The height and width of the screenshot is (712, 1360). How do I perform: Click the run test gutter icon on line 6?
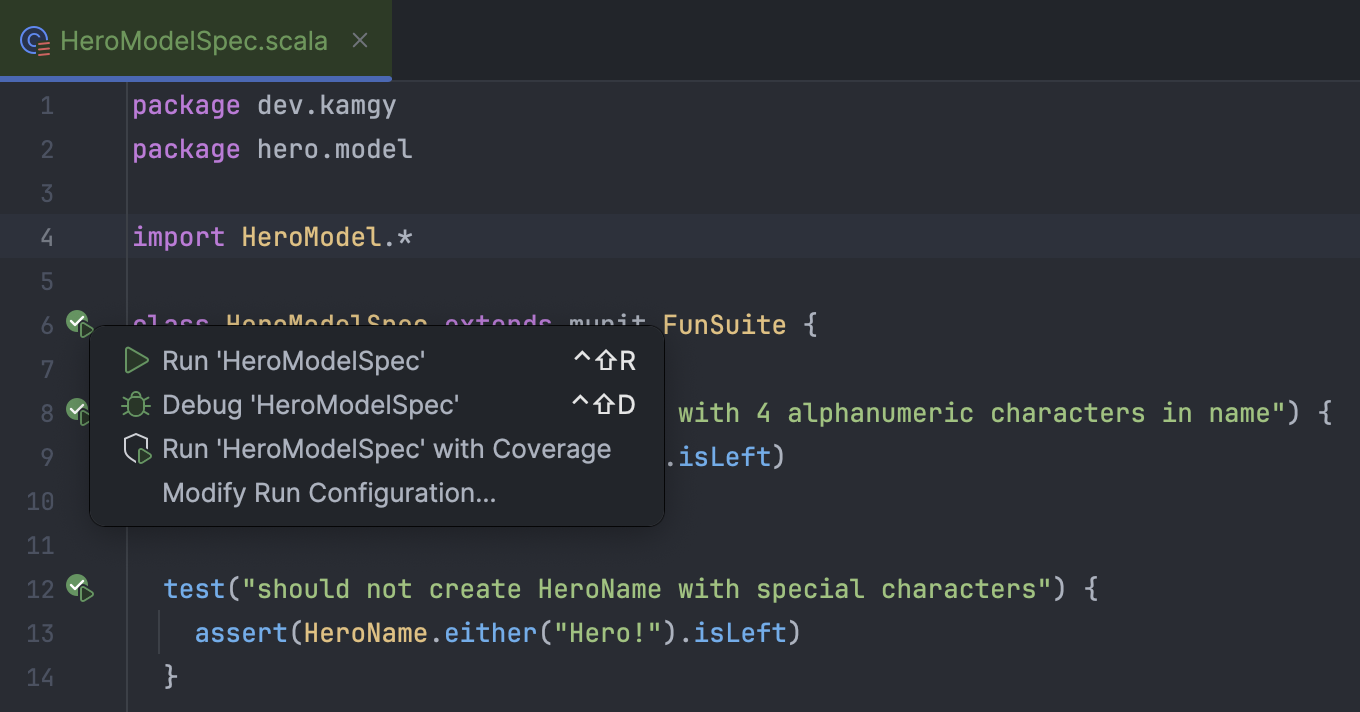79,323
